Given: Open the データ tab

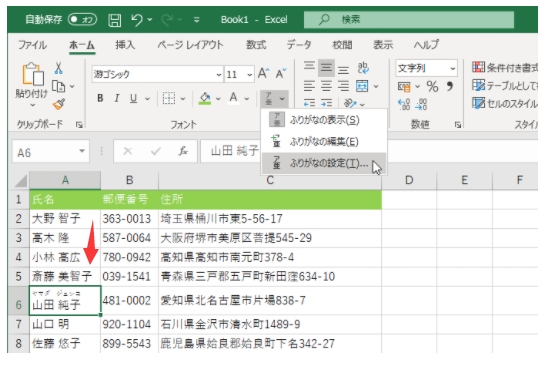Looking at the screenshot, I should coord(299,45).
